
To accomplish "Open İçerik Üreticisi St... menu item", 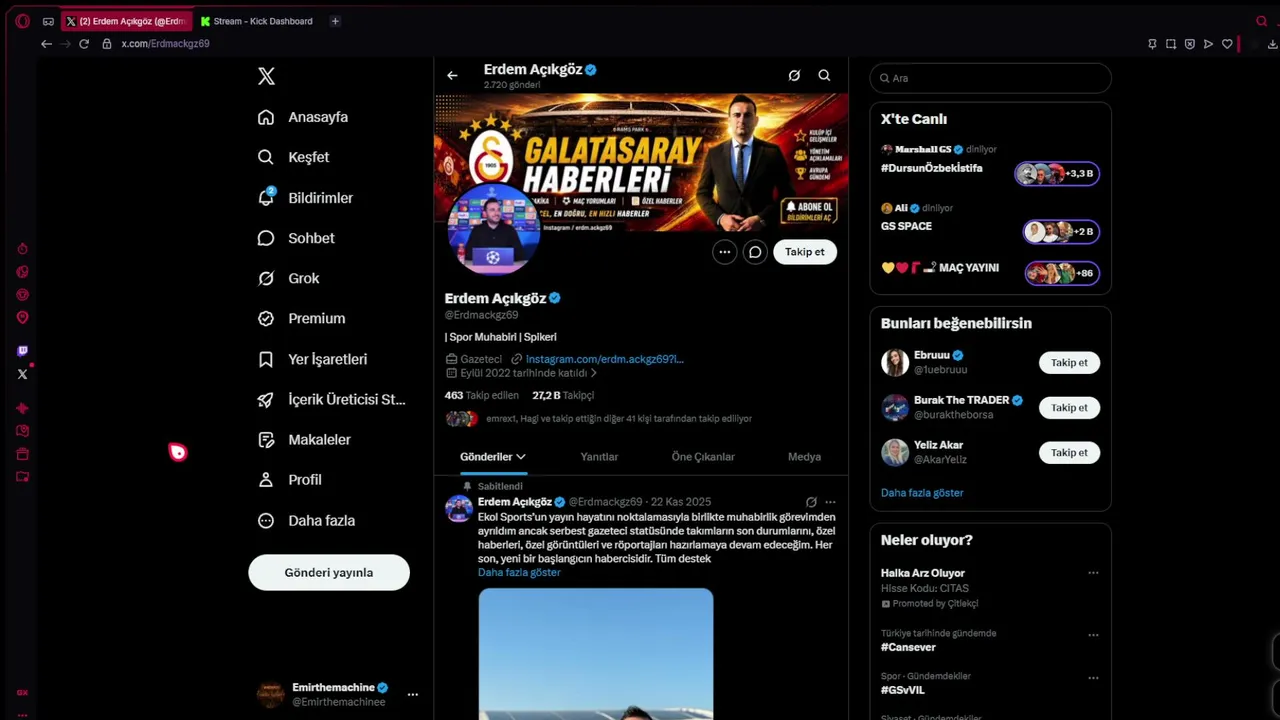I will coord(331,399).
